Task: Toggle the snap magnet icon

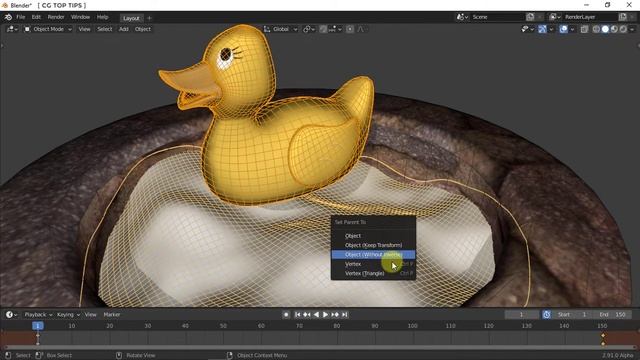Action: pos(323,29)
